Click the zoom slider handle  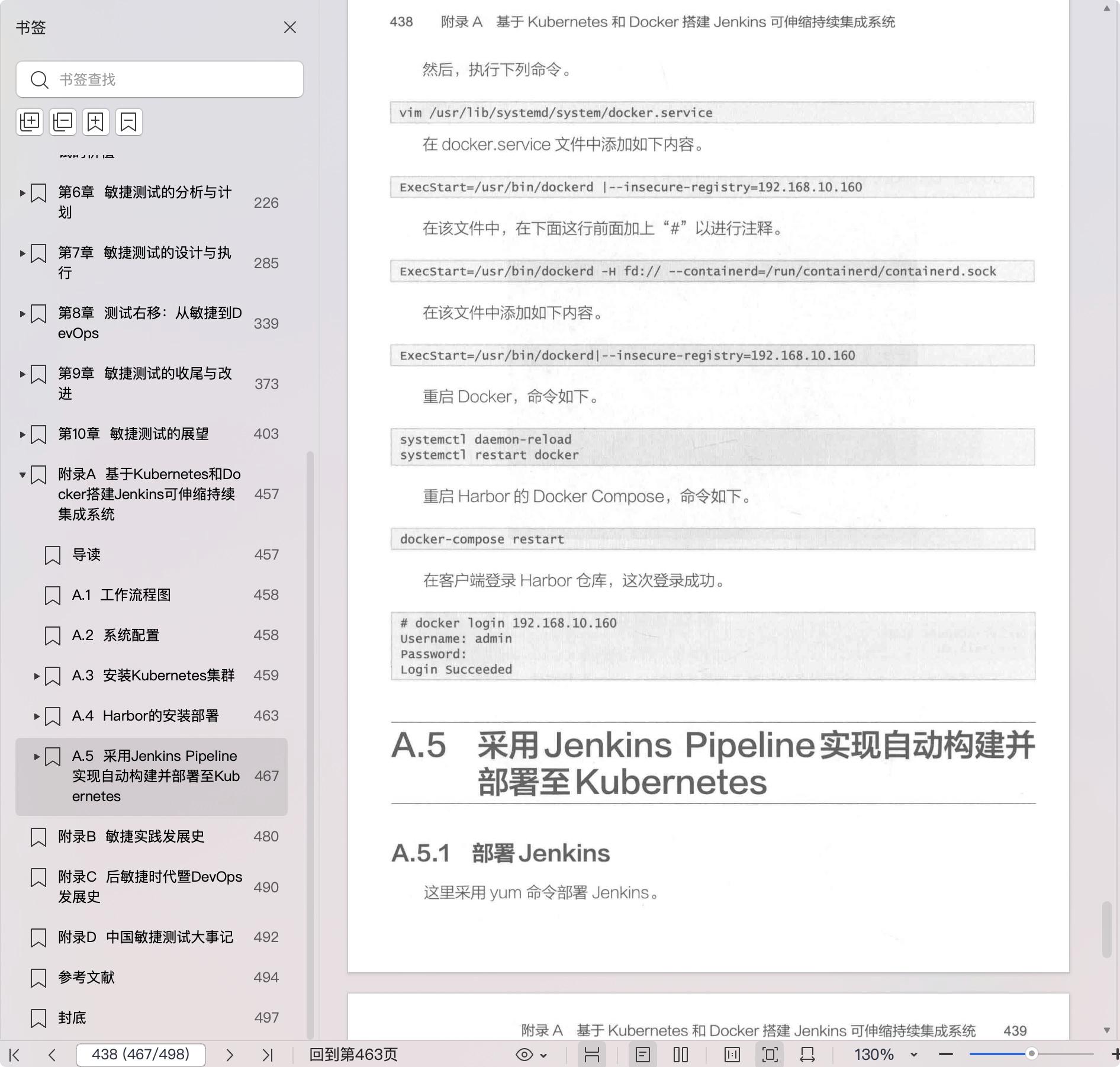(x=1031, y=1054)
